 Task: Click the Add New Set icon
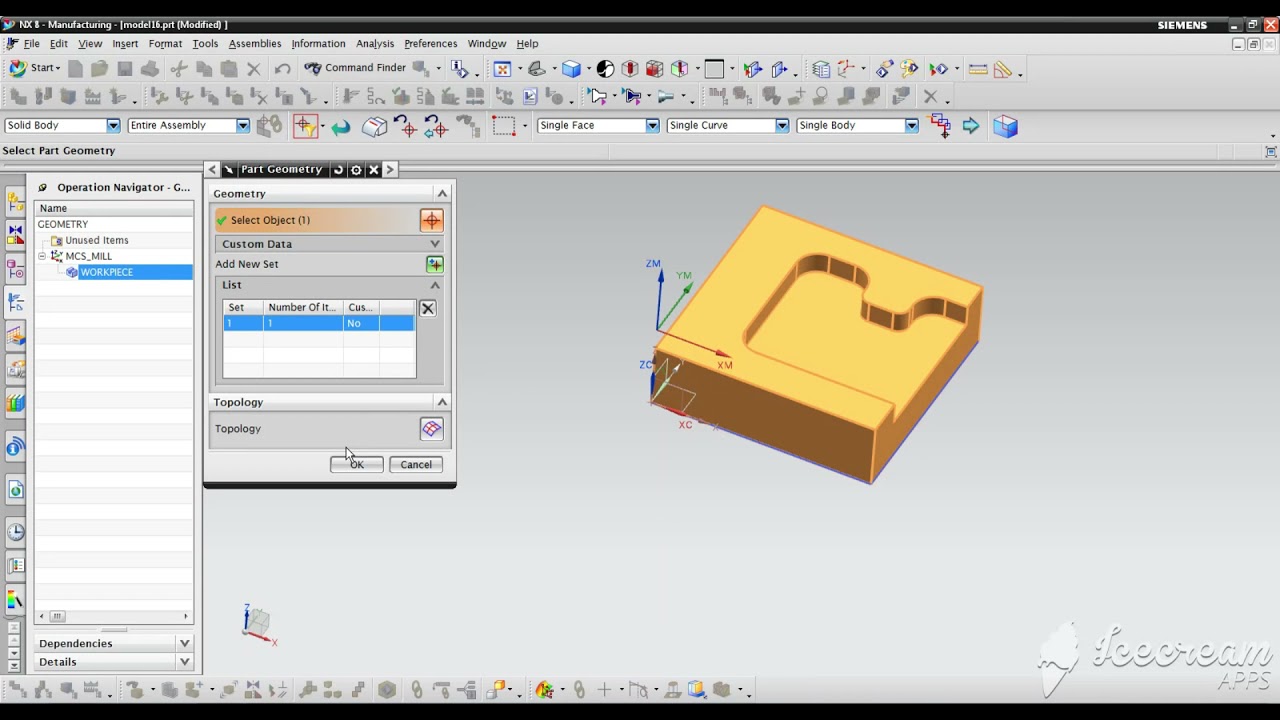tap(434, 264)
